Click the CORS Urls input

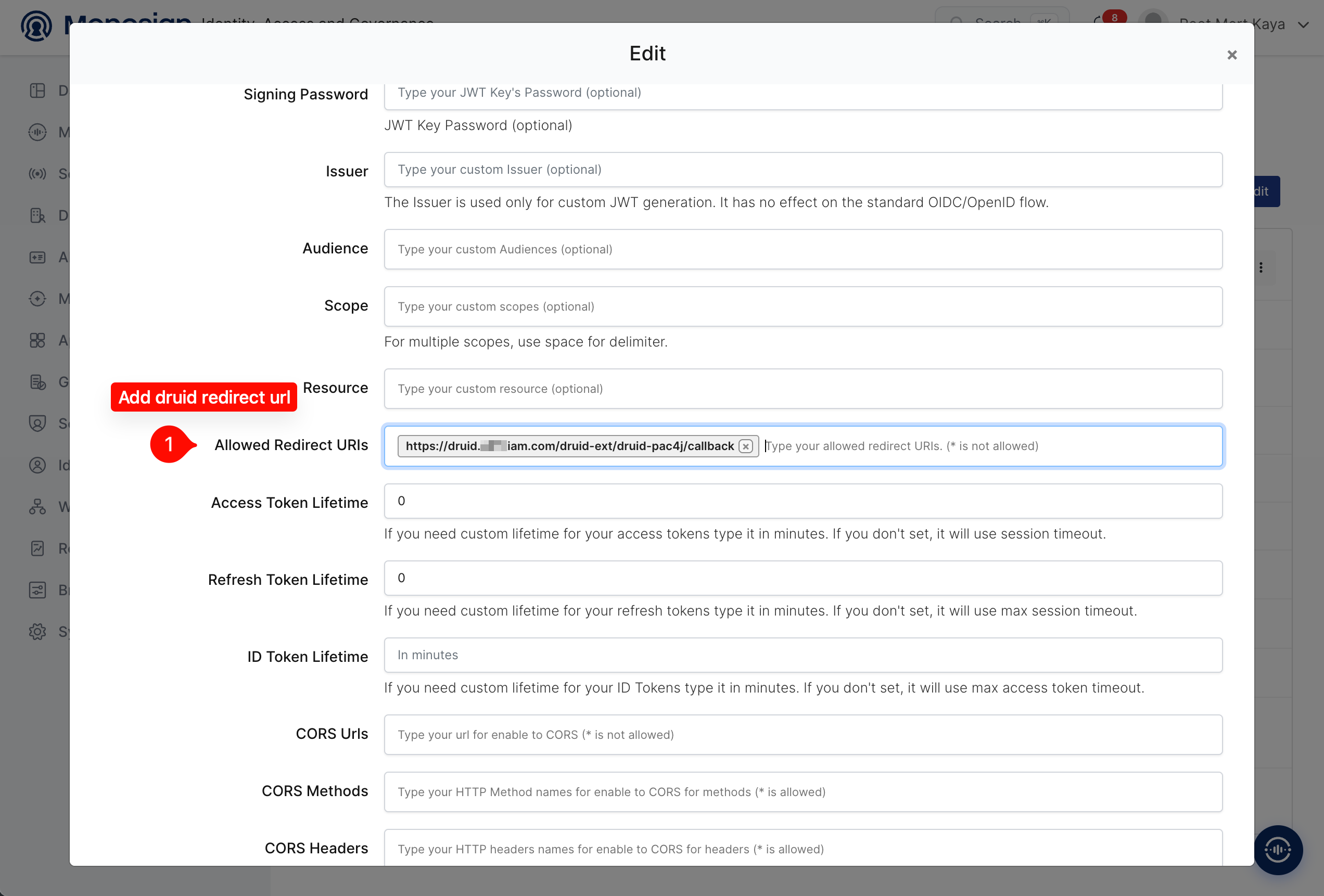pyautogui.click(x=803, y=735)
